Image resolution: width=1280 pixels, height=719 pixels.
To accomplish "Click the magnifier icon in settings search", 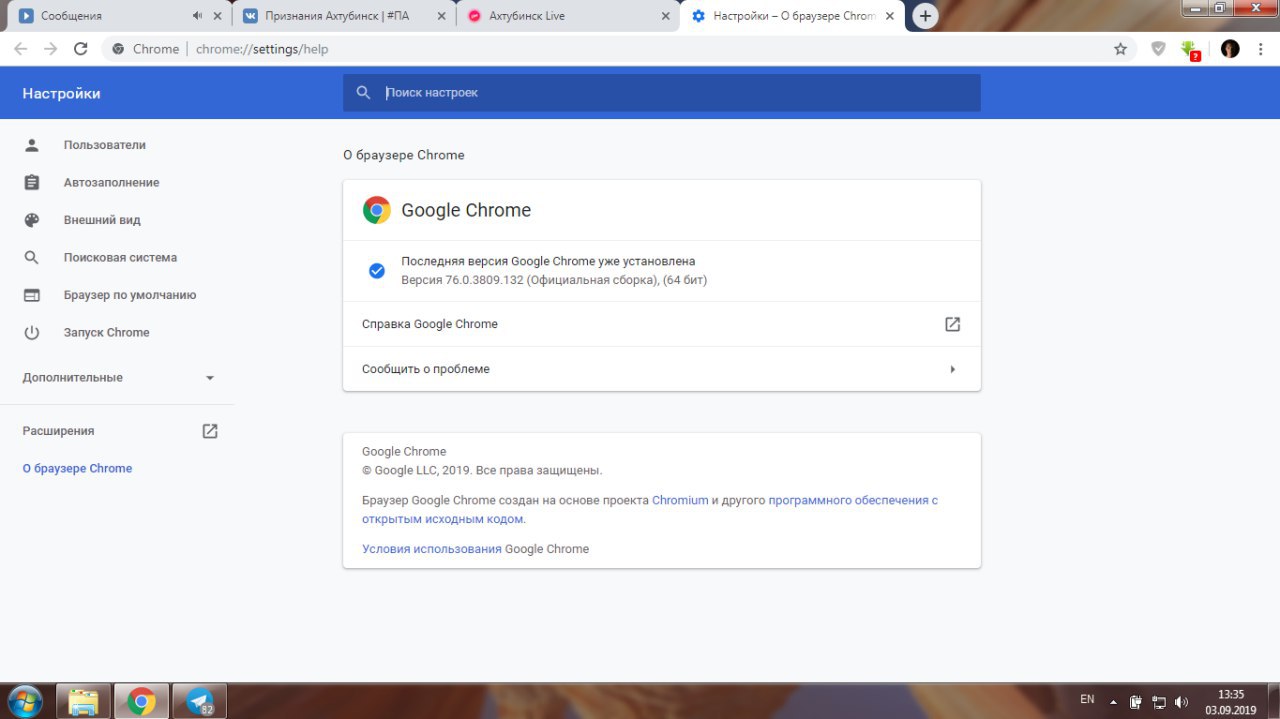I will coord(364,93).
